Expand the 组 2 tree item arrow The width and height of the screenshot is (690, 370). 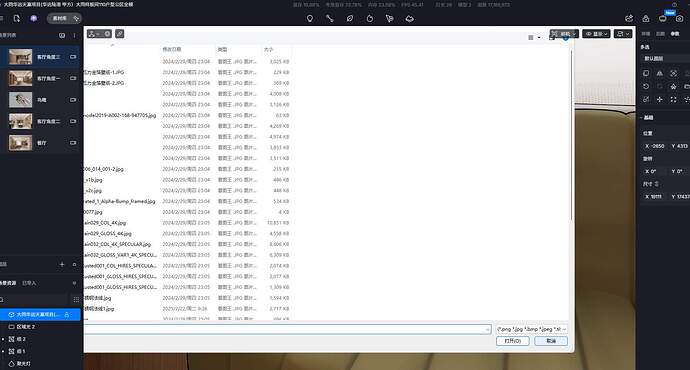click(x=3, y=339)
